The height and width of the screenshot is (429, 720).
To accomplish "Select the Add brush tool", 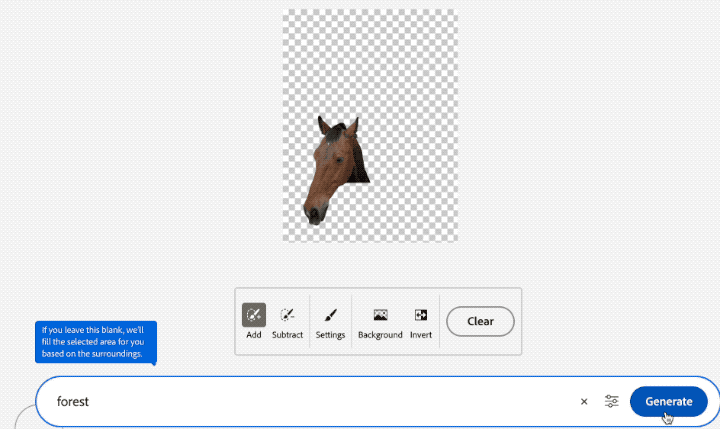I will pos(254,321).
